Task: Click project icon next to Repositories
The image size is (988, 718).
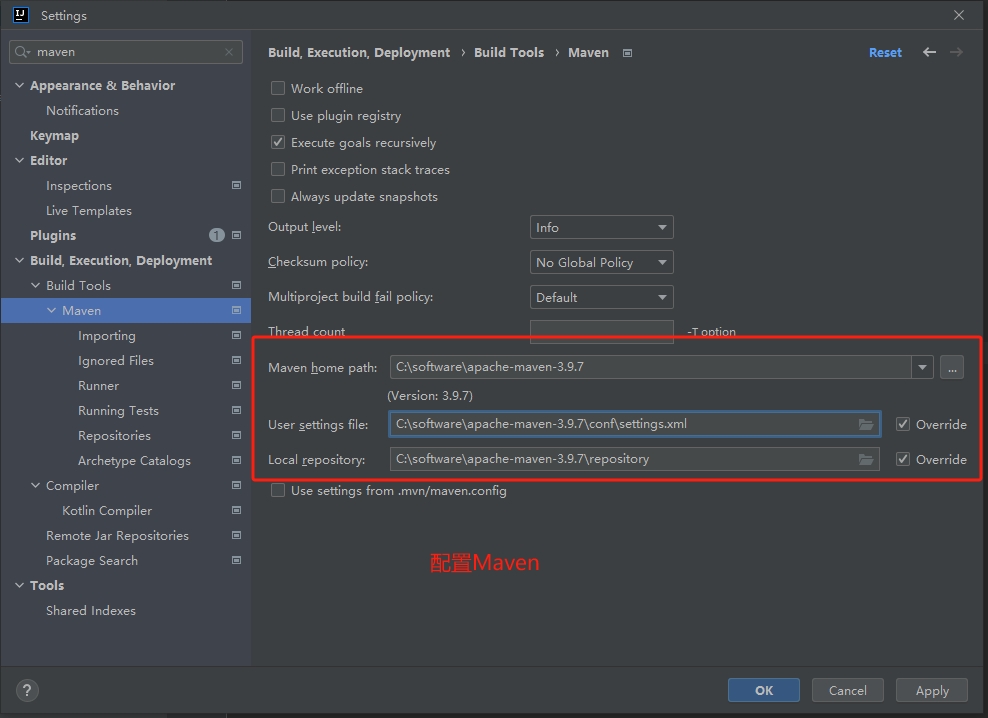Action: (x=236, y=436)
